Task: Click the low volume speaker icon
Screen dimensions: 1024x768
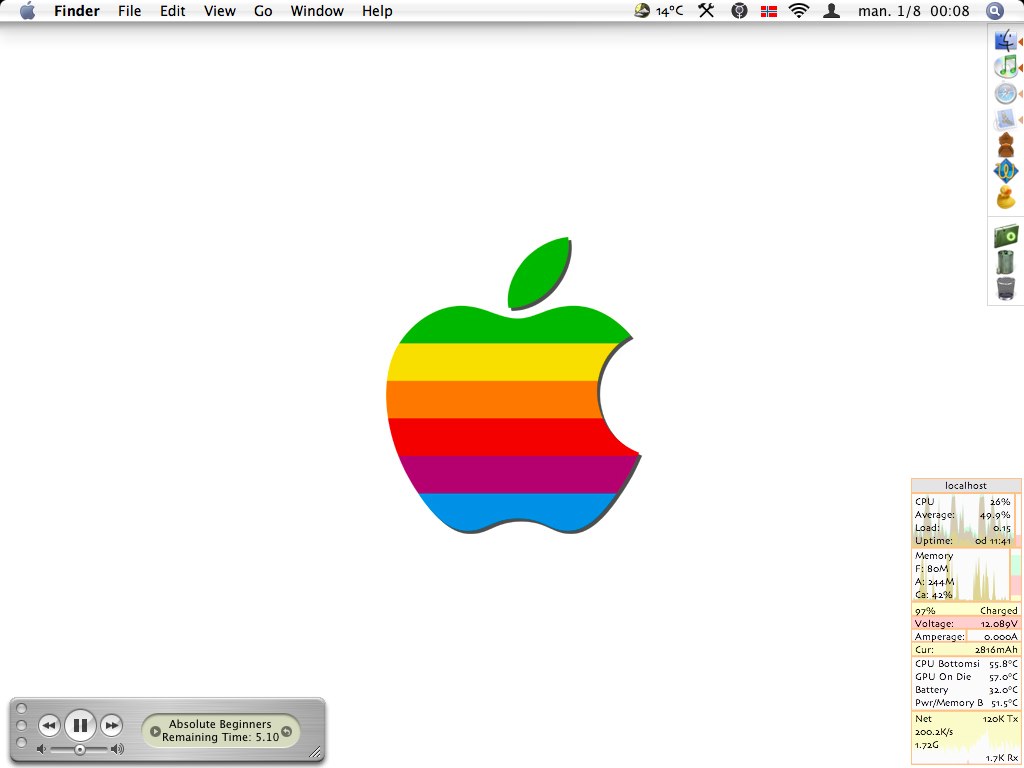Action: pos(41,749)
